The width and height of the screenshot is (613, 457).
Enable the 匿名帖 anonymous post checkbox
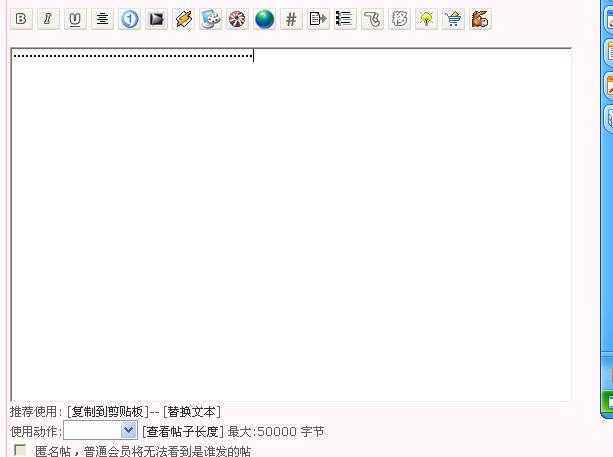[20, 450]
